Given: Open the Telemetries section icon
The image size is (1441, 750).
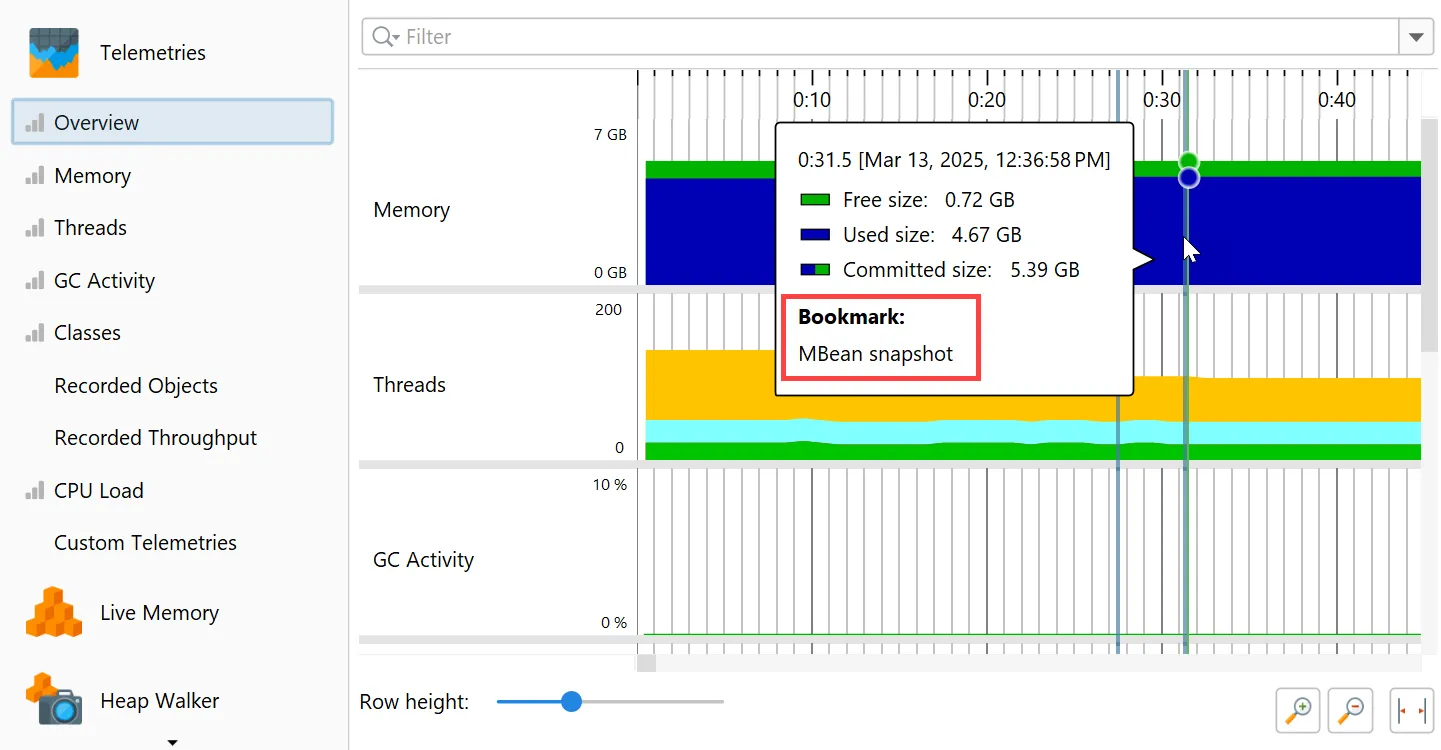Looking at the screenshot, I should coord(54,53).
